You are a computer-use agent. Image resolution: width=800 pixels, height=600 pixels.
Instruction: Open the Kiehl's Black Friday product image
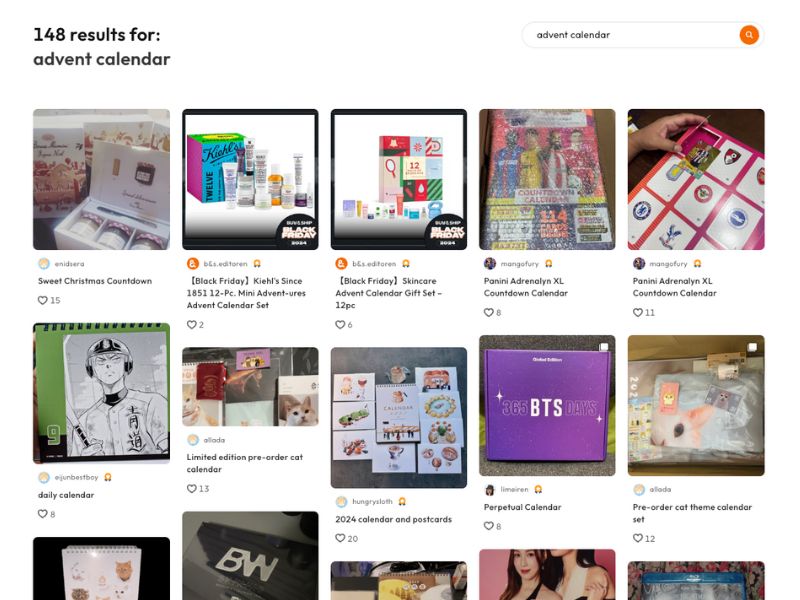(250, 179)
